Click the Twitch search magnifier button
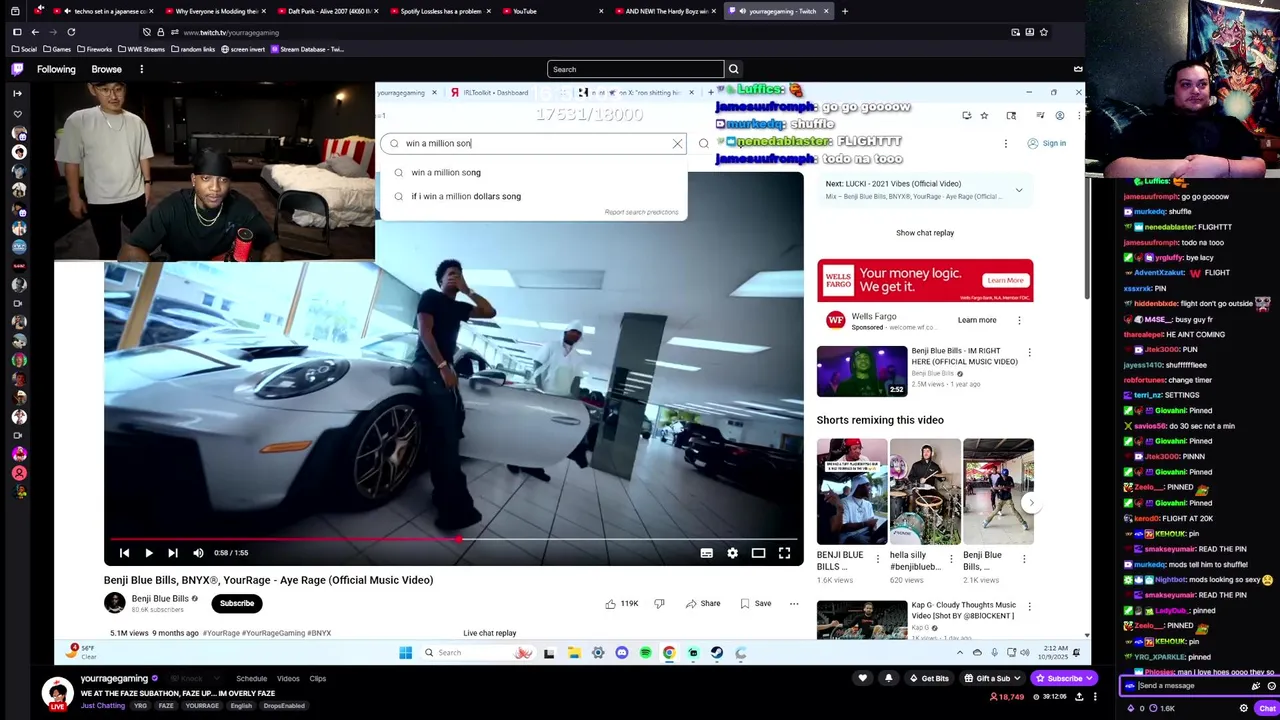The image size is (1280, 720). [x=733, y=69]
